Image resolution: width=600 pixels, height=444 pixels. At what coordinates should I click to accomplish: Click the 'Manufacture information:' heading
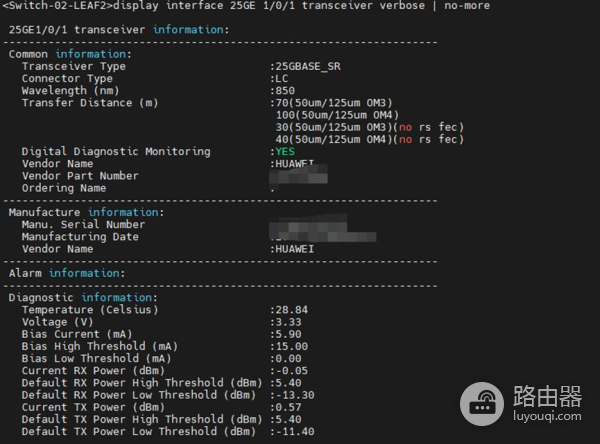(86, 212)
